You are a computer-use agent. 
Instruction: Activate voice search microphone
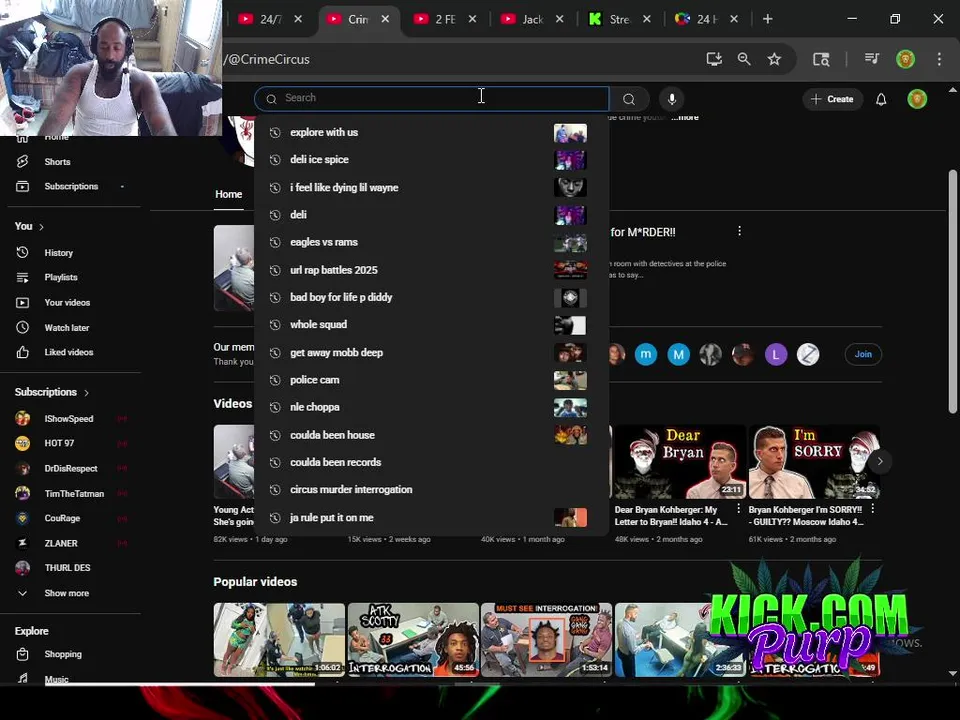click(x=672, y=99)
